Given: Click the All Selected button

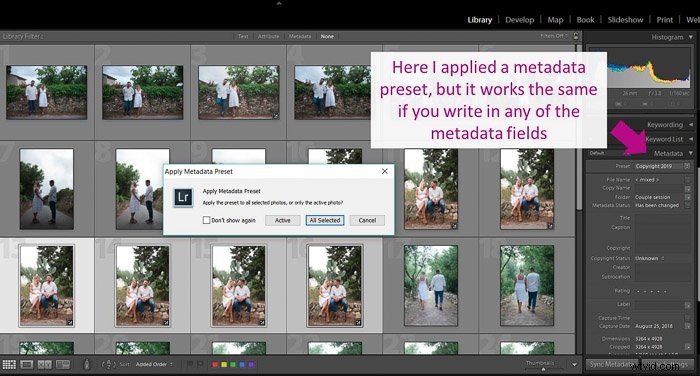Looking at the screenshot, I should point(325,220).
